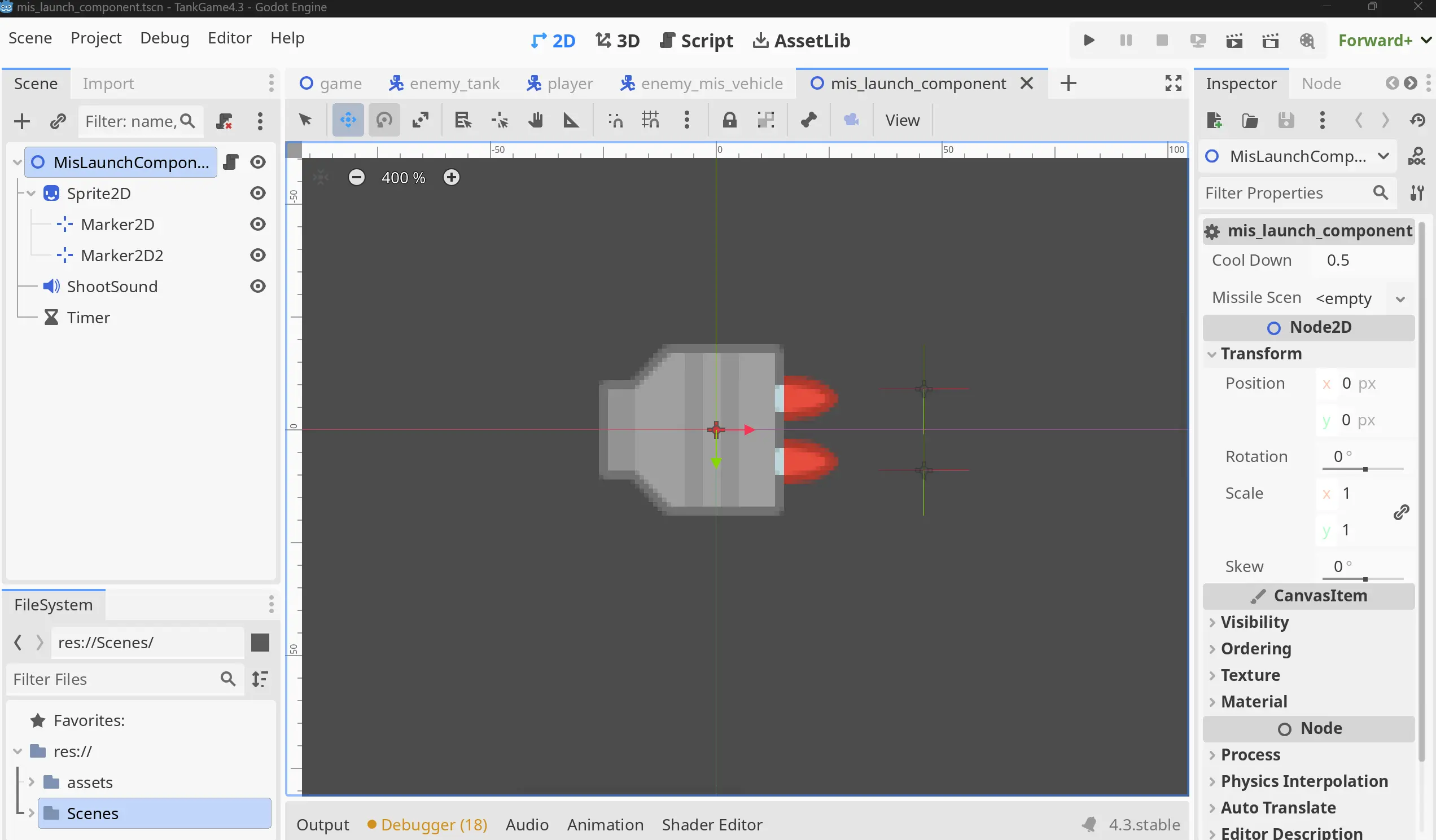The width and height of the screenshot is (1436, 840).
Task: Switch to the Script workspace
Action: 697,41
